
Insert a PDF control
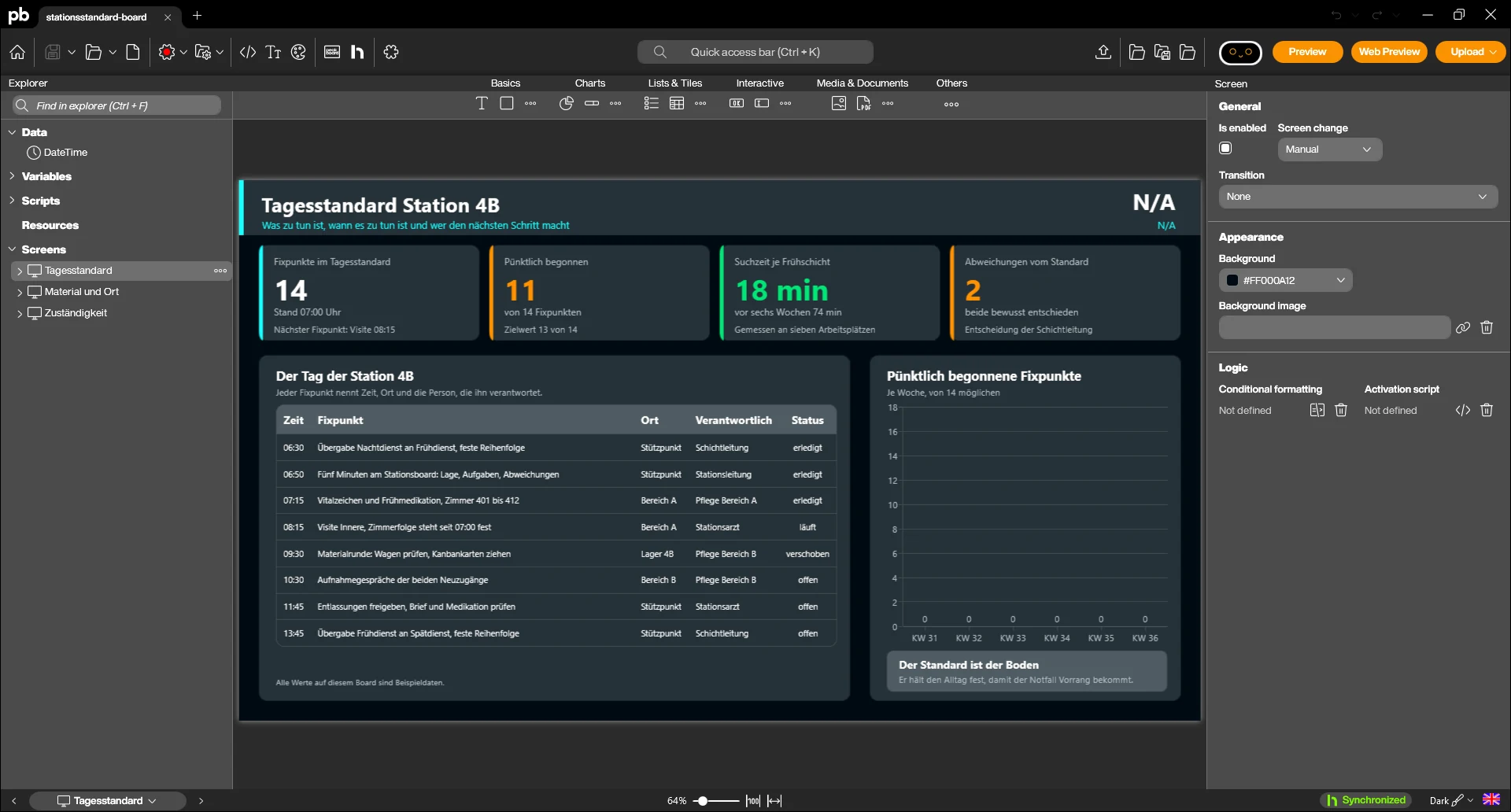(x=864, y=103)
